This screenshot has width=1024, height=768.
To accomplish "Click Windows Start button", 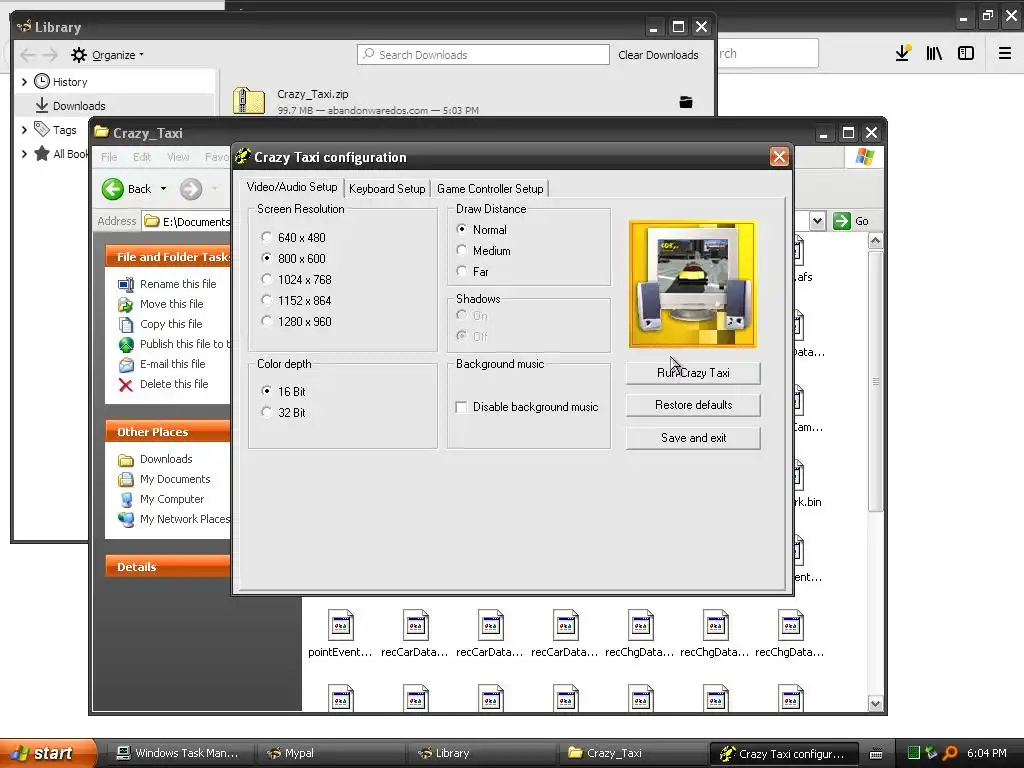I will [x=47, y=753].
